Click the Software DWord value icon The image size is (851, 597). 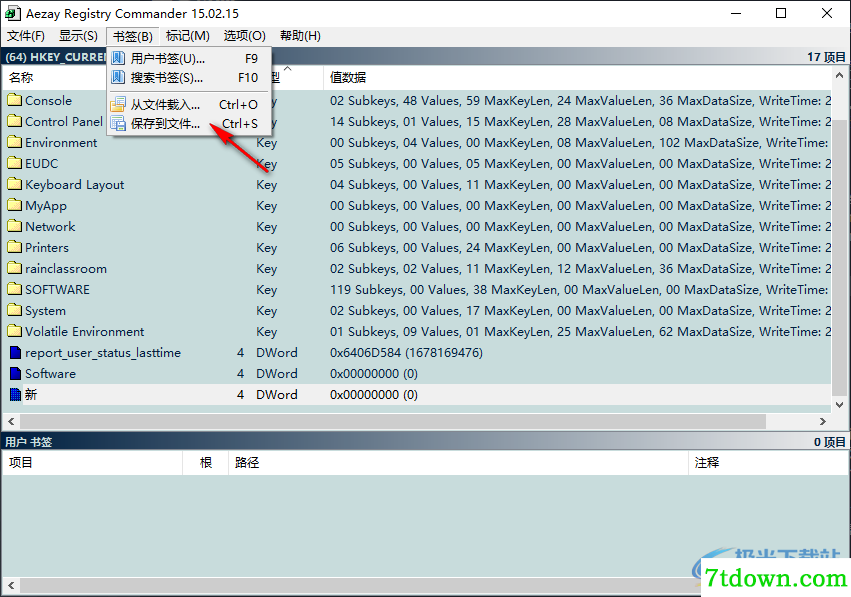(x=16, y=373)
